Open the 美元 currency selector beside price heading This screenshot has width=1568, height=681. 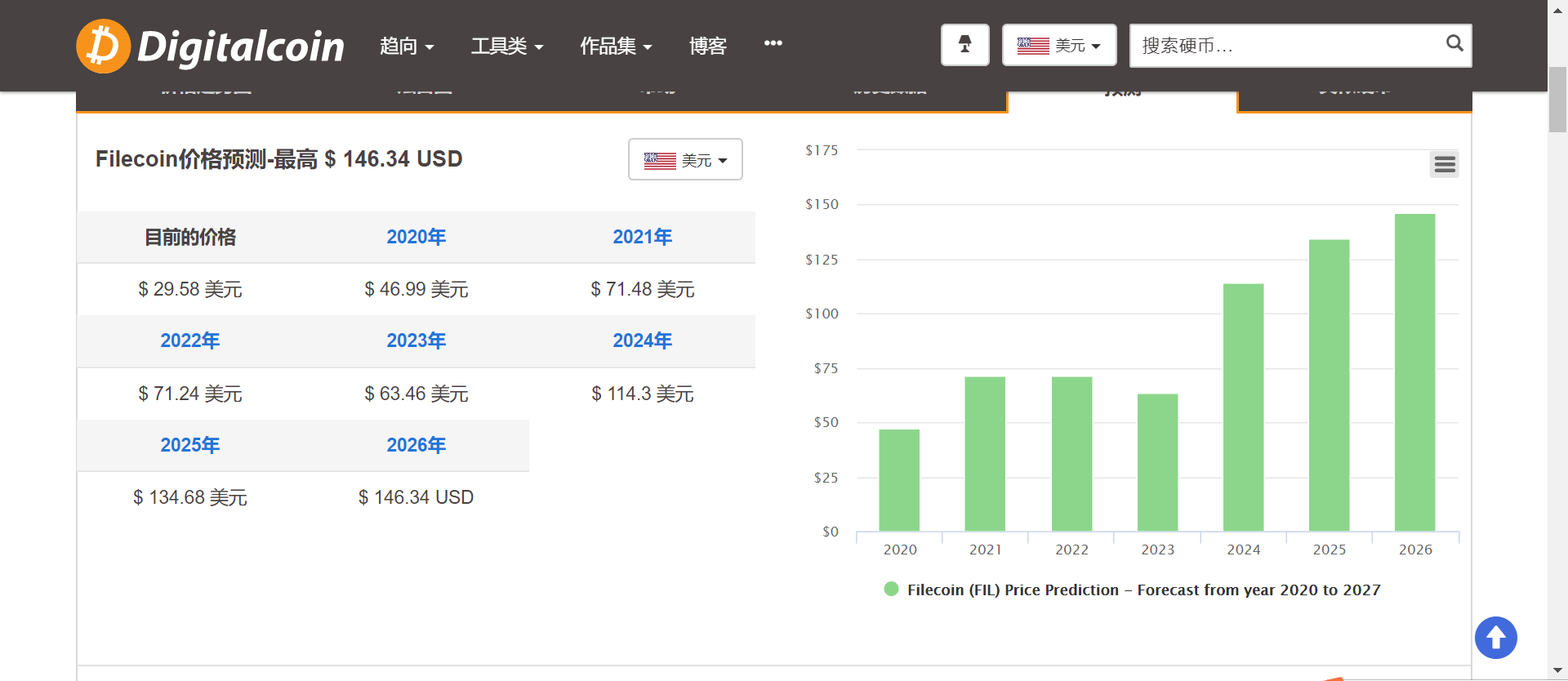(x=685, y=159)
